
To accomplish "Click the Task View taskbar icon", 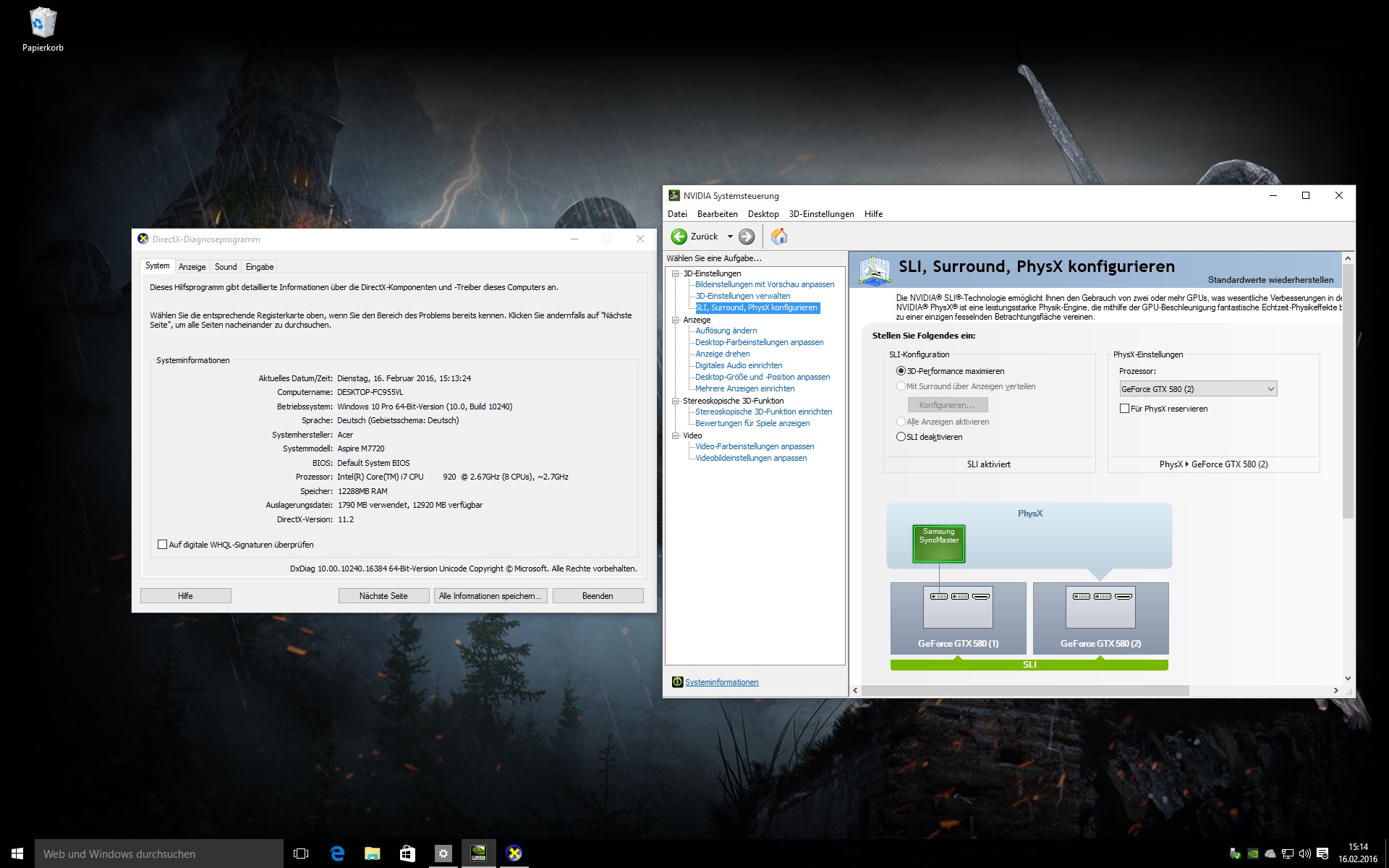I will pos(301,854).
